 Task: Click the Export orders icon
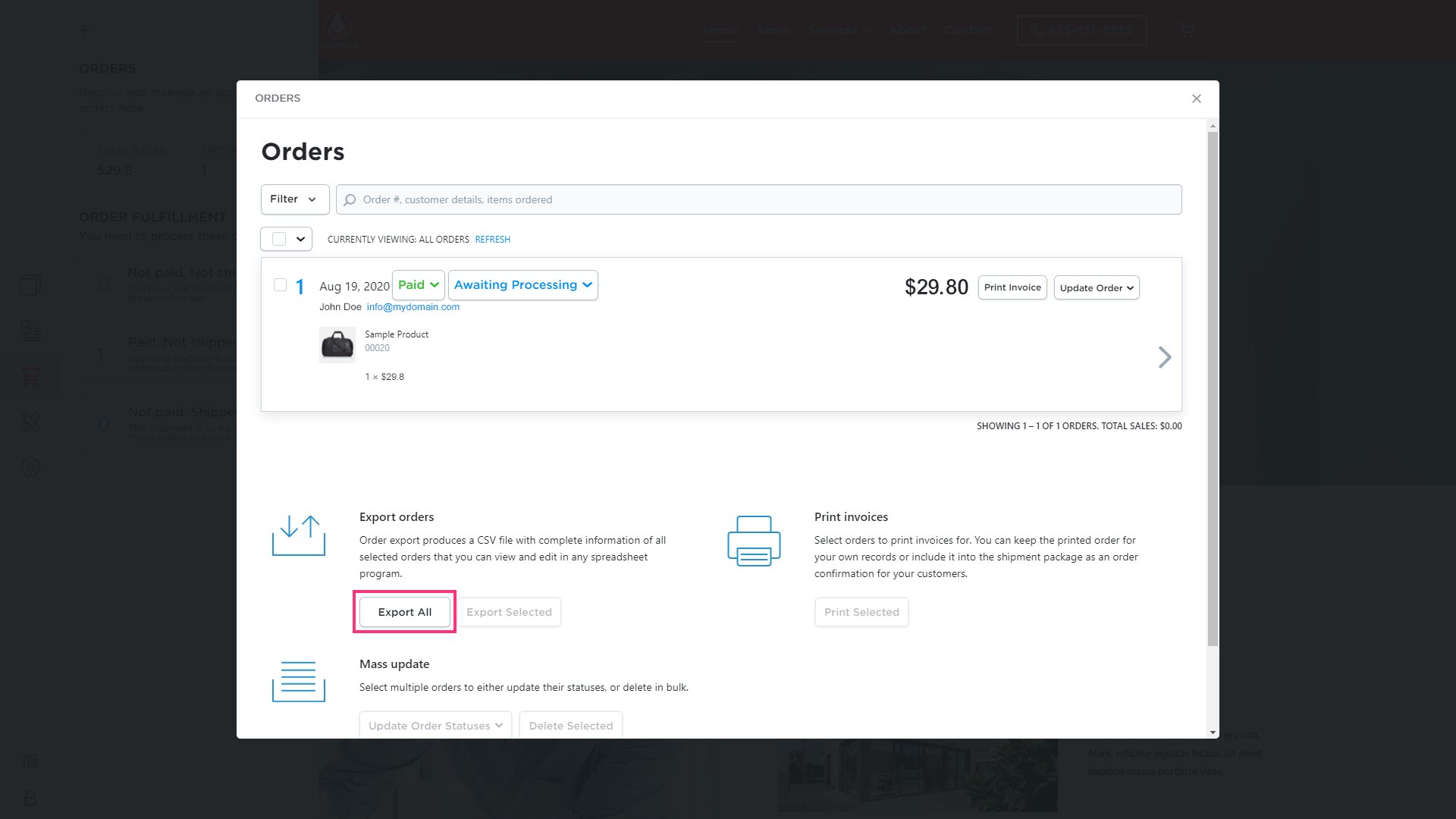coord(299,535)
